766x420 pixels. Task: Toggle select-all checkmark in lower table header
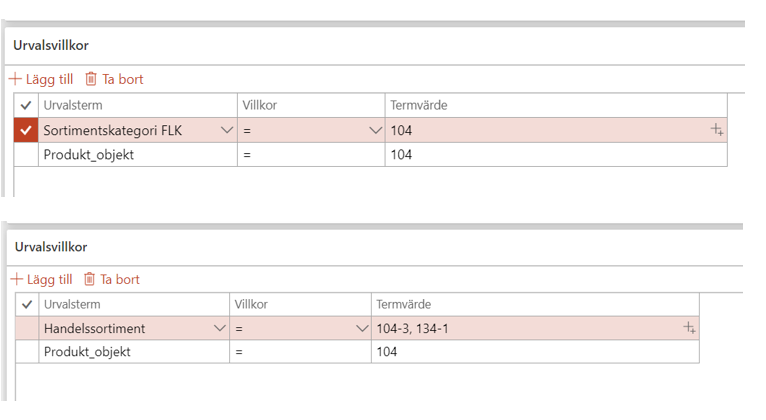click(27, 304)
